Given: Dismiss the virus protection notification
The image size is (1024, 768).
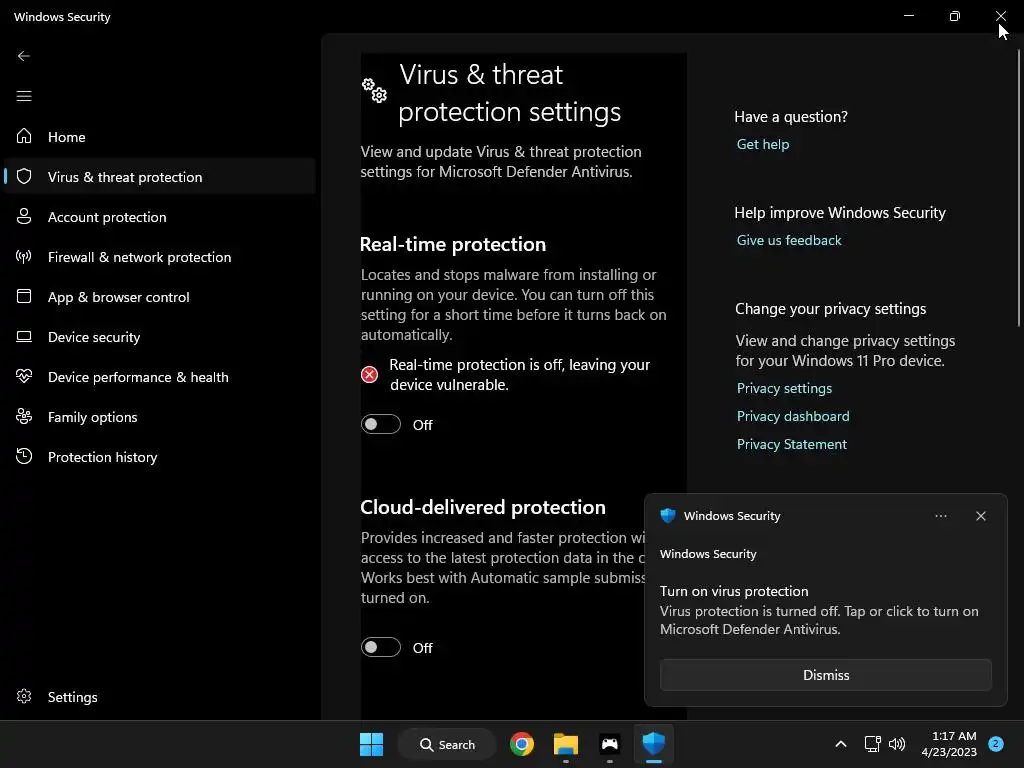Looking at the screenshot, I should point(825,675).
